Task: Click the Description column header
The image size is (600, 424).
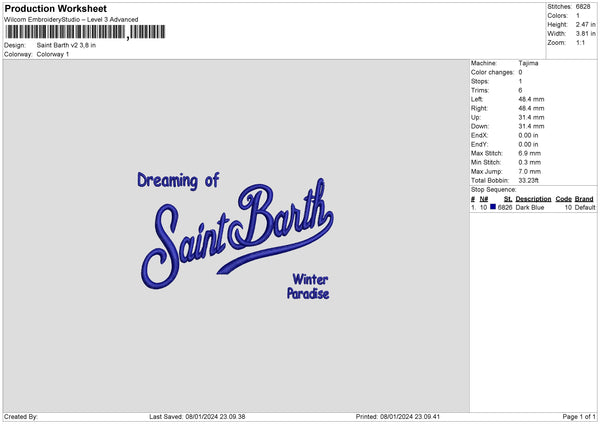Action: pyautogui.click(x=533, y=199)
